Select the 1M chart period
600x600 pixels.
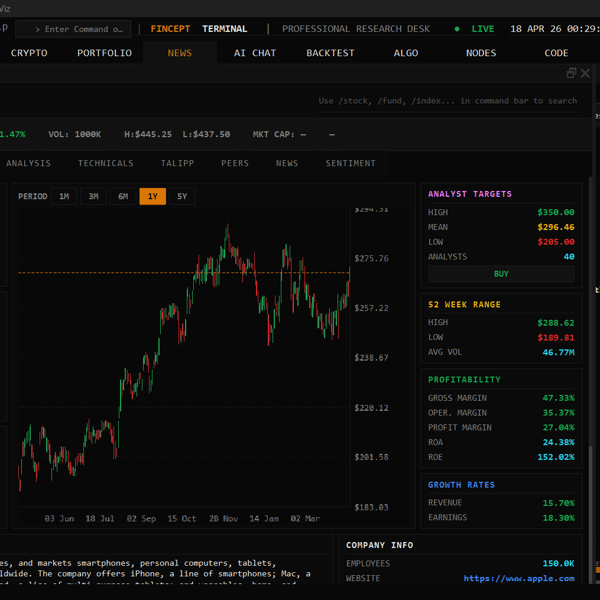(64, 196)
